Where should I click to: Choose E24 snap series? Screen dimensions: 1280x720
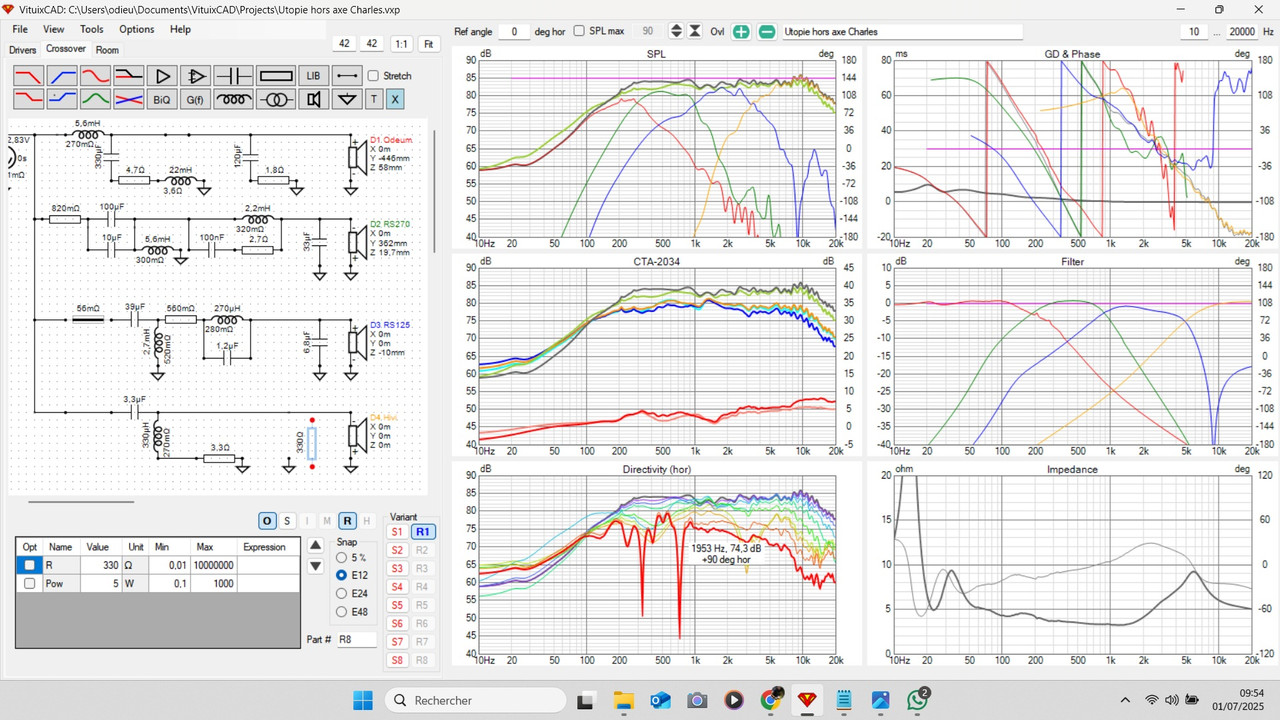click(x=342, y=594)
